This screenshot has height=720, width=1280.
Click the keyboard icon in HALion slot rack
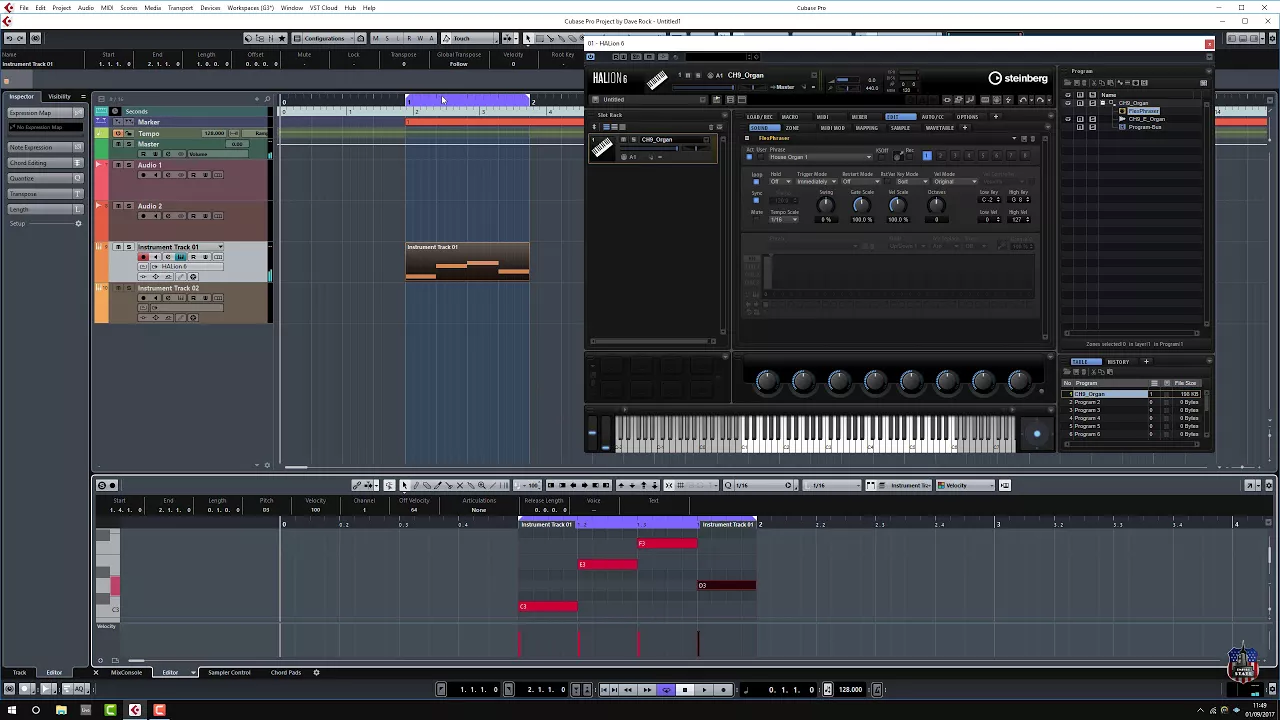[x=601, y=149]
